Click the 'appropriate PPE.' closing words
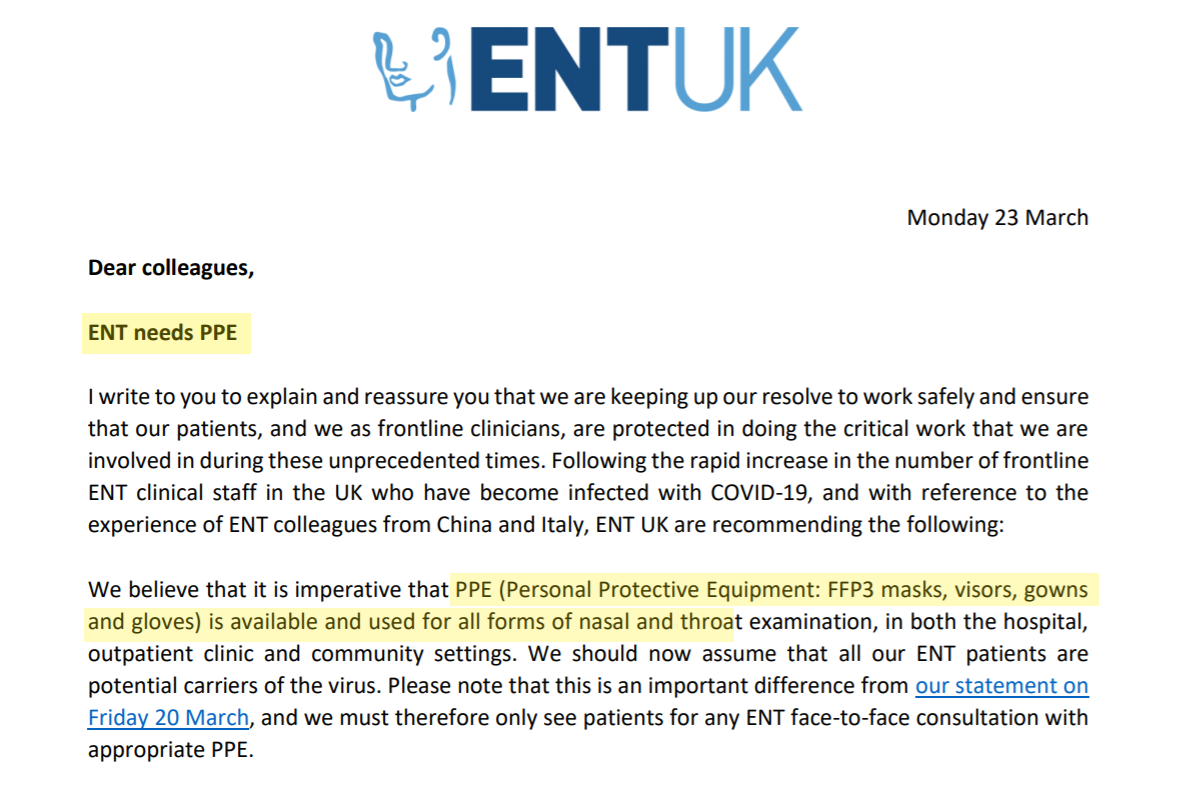Screen dimensions: 1183x789 pyautogui.click(x=171, y=750)
